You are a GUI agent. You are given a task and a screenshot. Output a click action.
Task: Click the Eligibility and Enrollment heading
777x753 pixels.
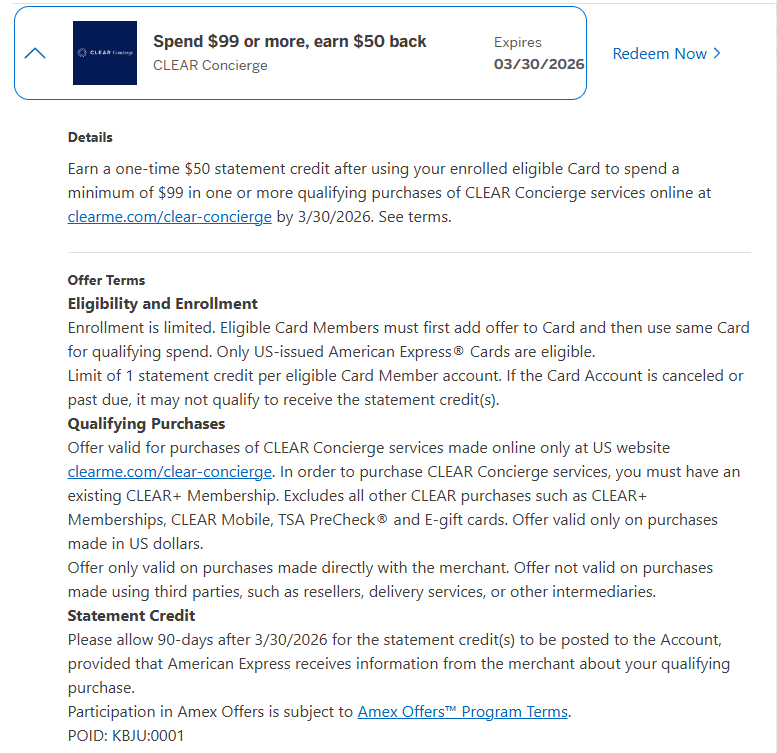coord(162,303)
